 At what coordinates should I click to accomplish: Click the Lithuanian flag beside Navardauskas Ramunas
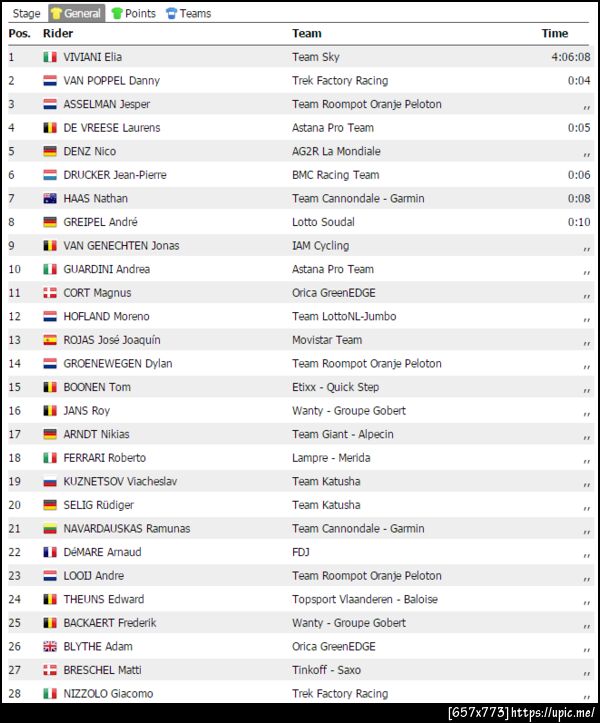pos(50,529)
